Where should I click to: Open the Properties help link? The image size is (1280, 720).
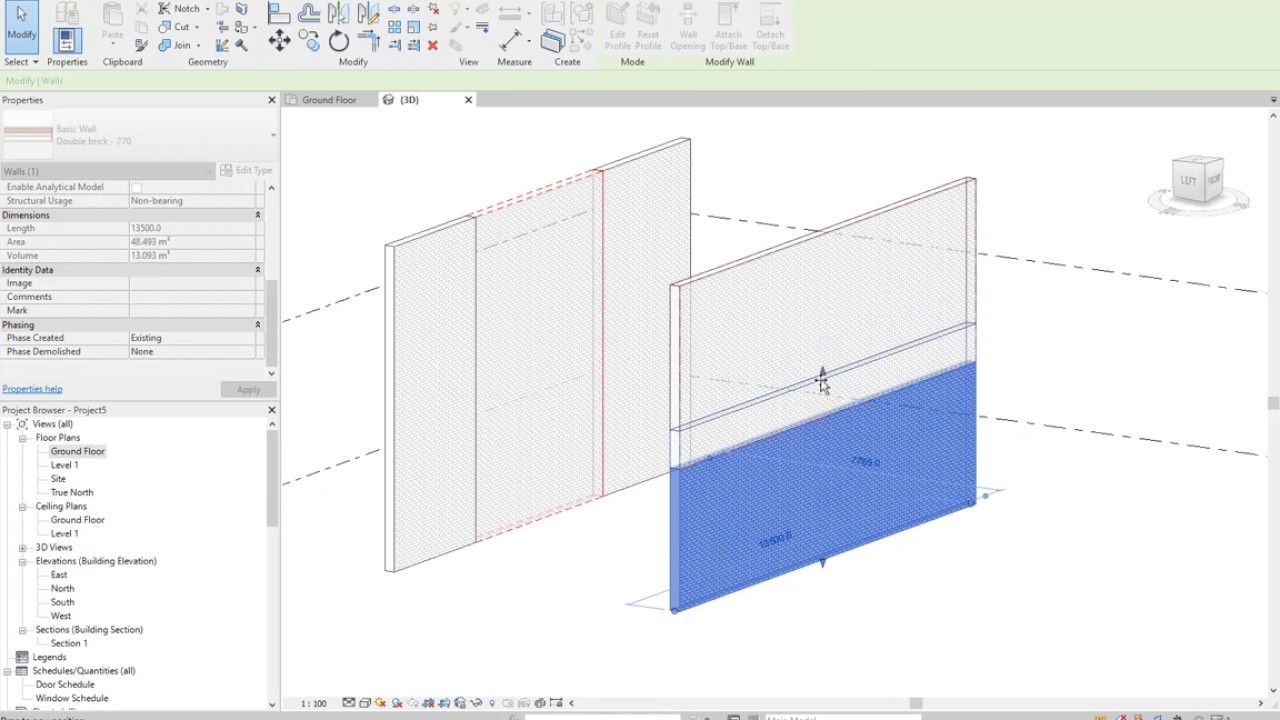pos(32,389)
